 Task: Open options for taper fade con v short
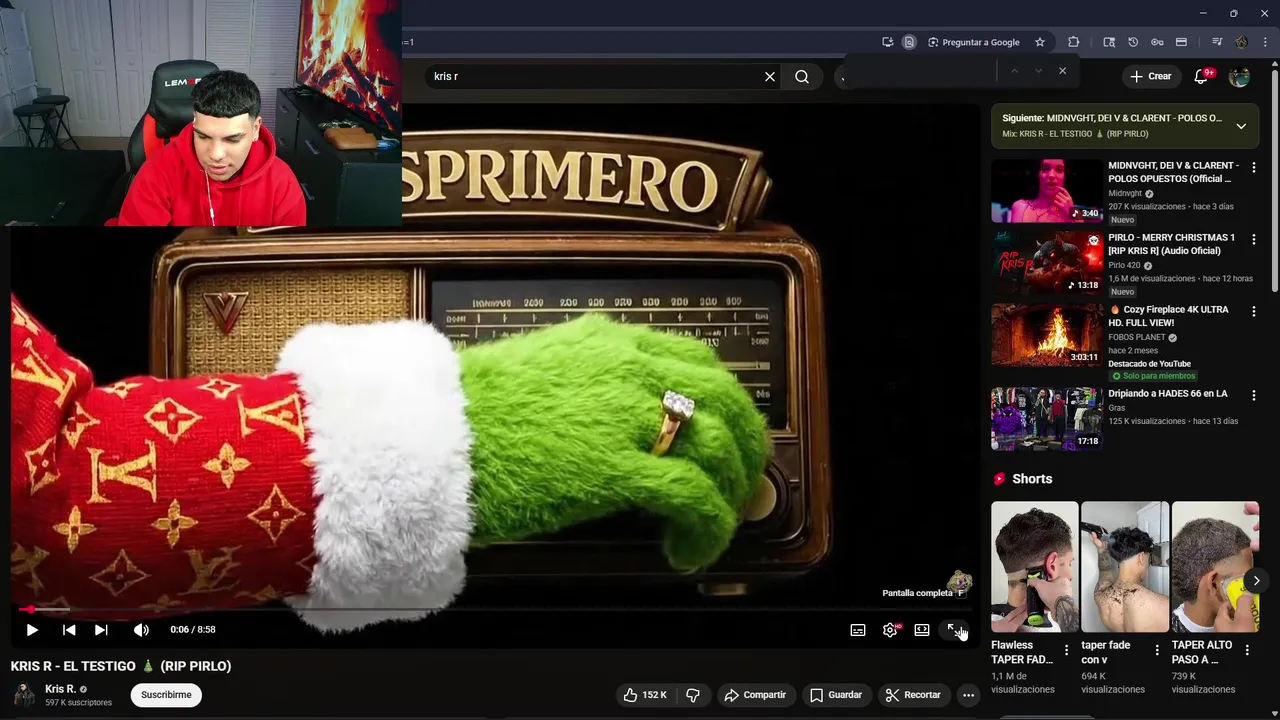[1157, 650]
